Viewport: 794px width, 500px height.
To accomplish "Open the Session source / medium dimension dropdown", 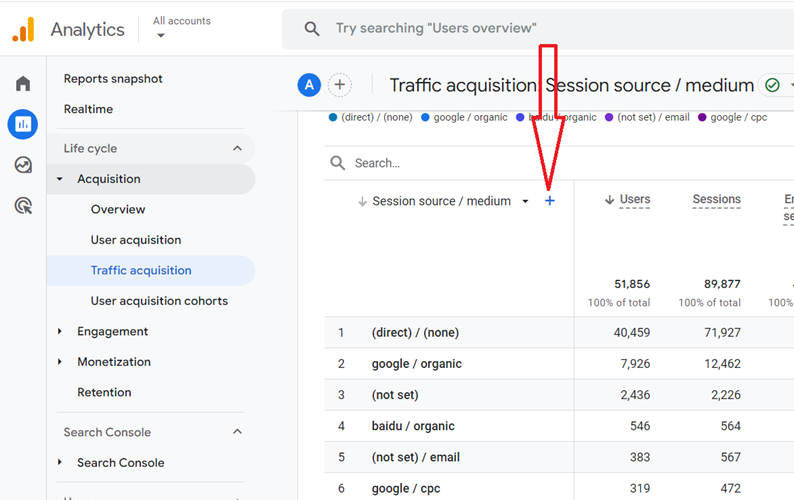I will click(x=526, y=202).
